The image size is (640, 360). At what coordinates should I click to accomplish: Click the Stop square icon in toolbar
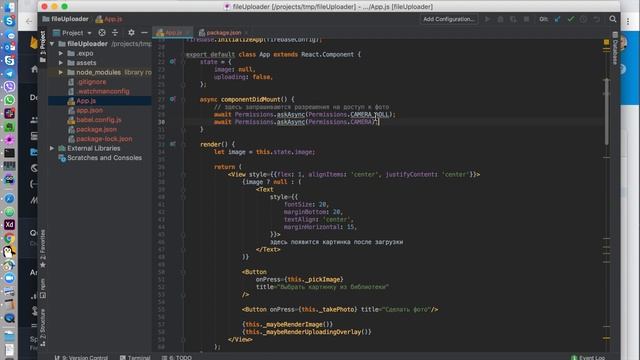tap(527, 19)
